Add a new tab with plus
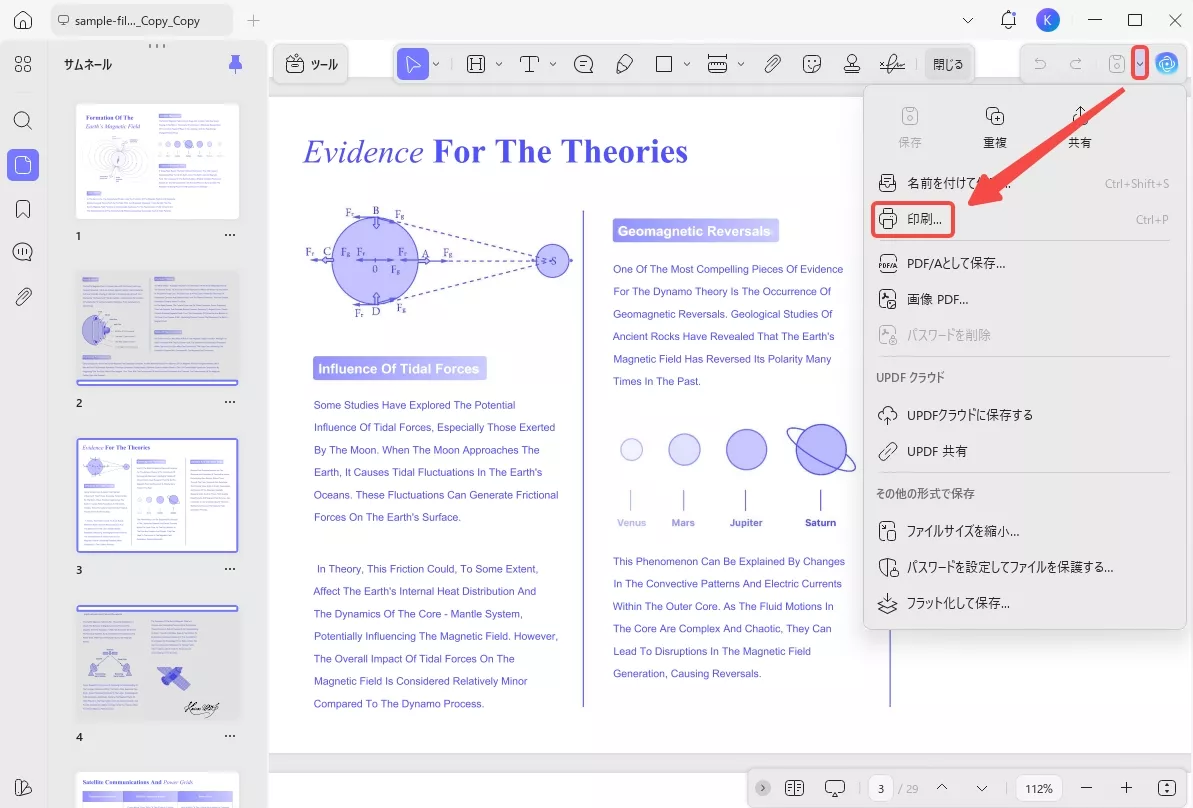The image size is (1193, 808). 253,21
